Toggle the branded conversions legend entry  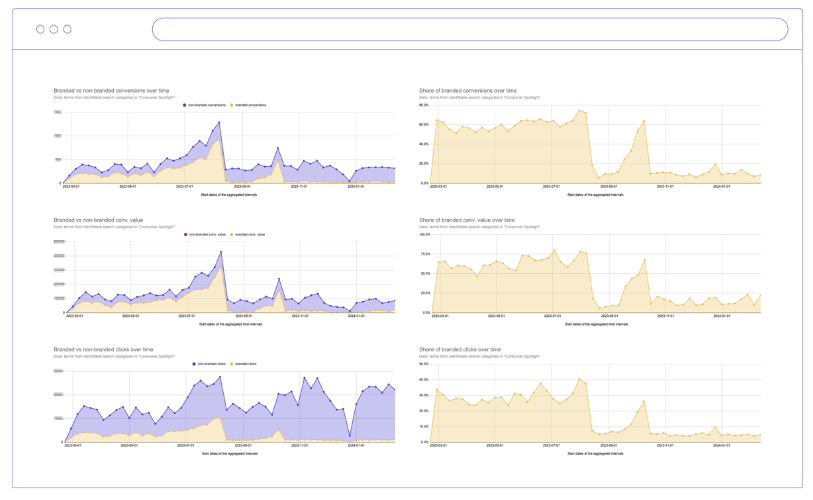pyautogui.click(x=249, y=104)
